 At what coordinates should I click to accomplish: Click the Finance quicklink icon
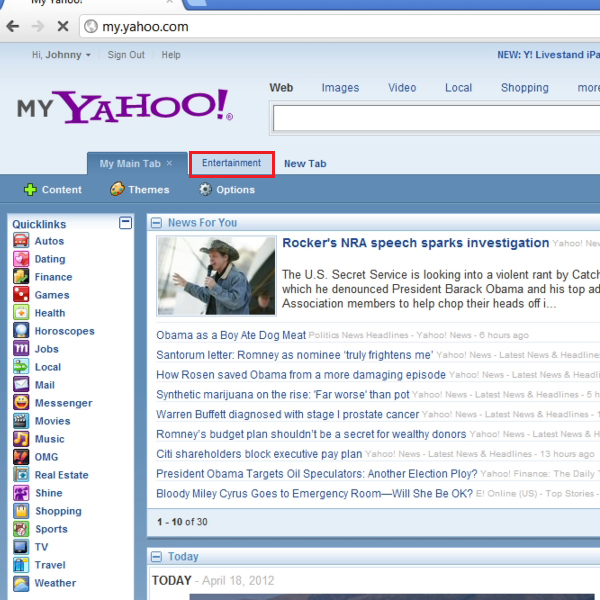(21, 277)
